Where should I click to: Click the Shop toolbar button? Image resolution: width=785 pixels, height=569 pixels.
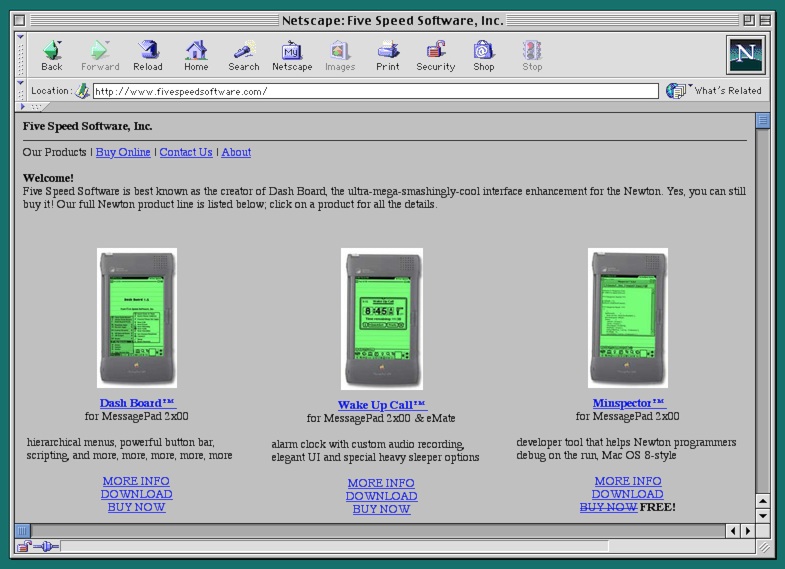coord(484,56)
